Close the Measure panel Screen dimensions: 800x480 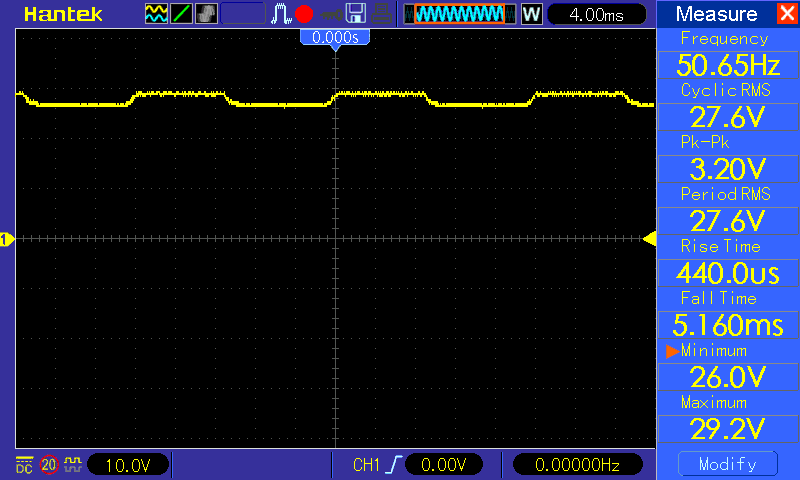[787, 13]
